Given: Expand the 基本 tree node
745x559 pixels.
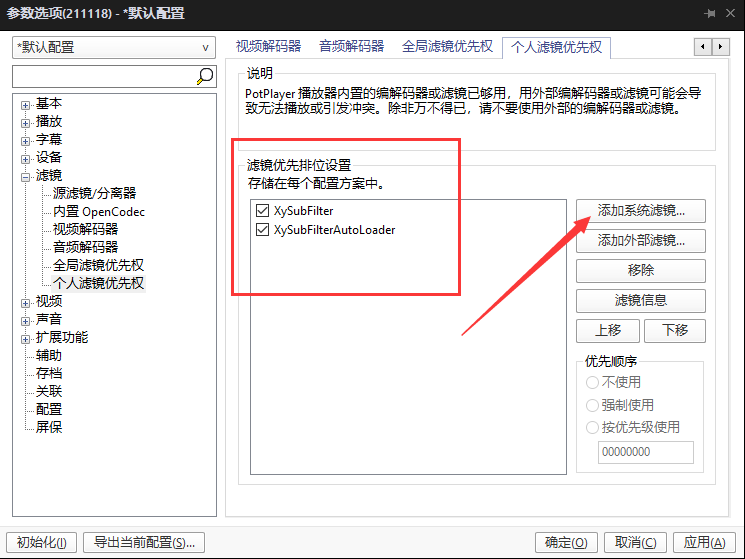Looking at the screenshot, I should tap(25, 105).
